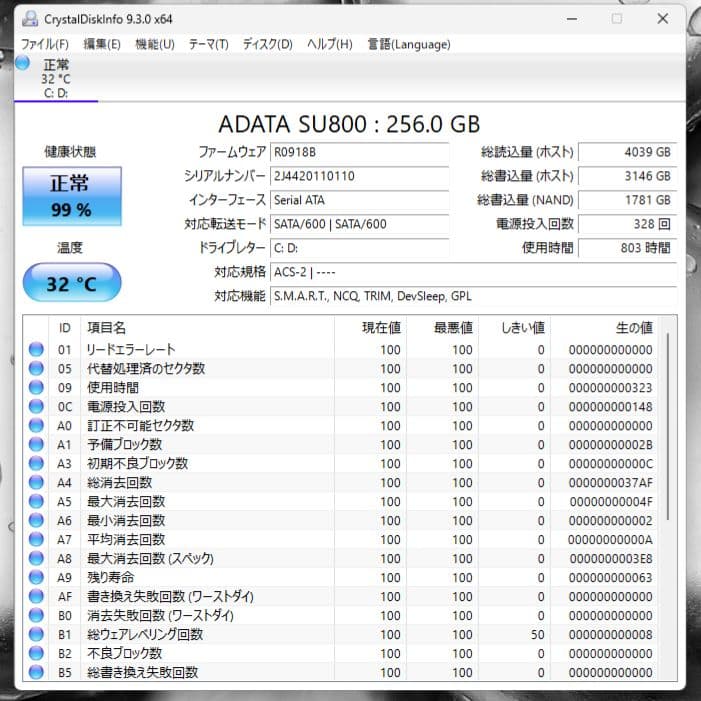Screen dimensions: 701x701
Task: Click raw value 00000000002B in 予備ブロック数 row
Action: [610, 445]
